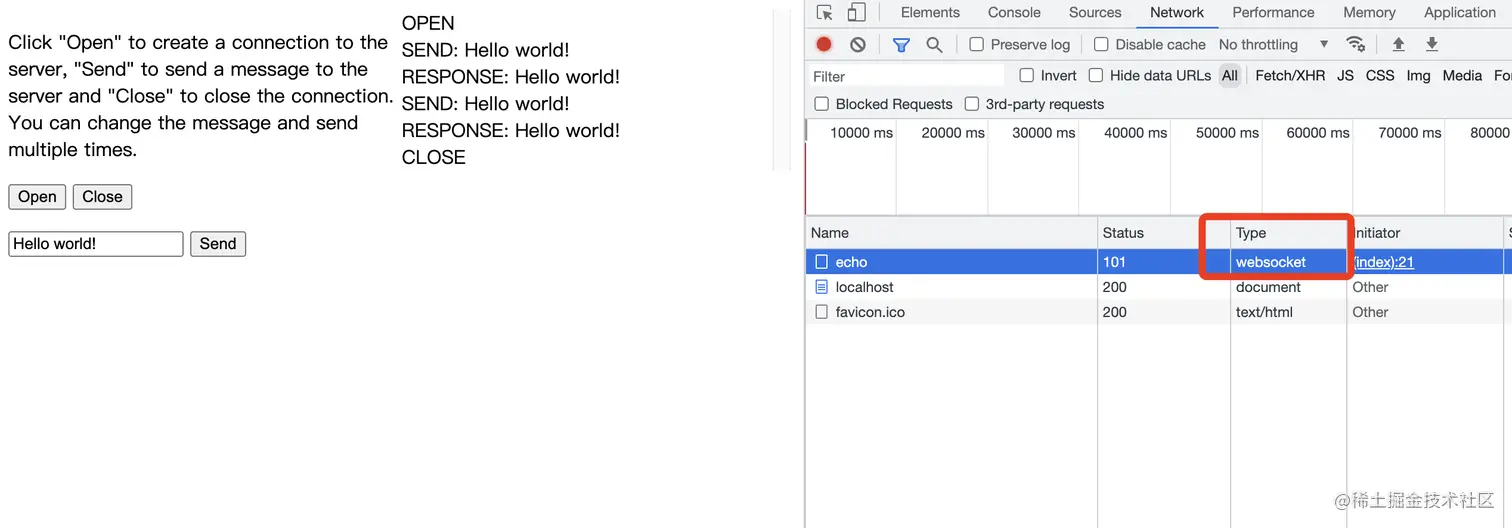This screenshot has height=528, width=1512.
Task: Select the favicon.ico request row
Action: click(x=1158, y=312)
